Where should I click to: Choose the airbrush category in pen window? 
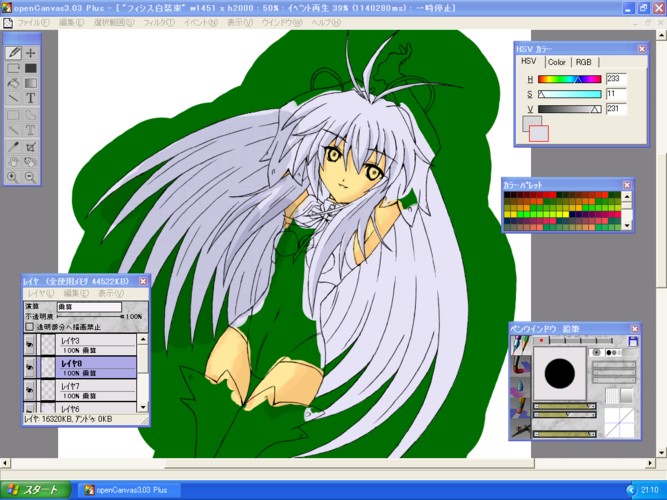tap(521, 428)
